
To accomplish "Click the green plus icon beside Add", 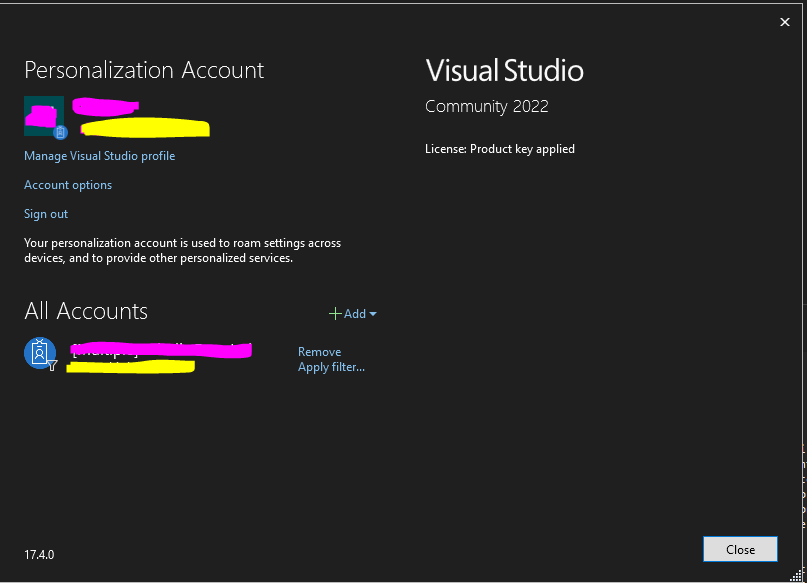I will (335, 313).
